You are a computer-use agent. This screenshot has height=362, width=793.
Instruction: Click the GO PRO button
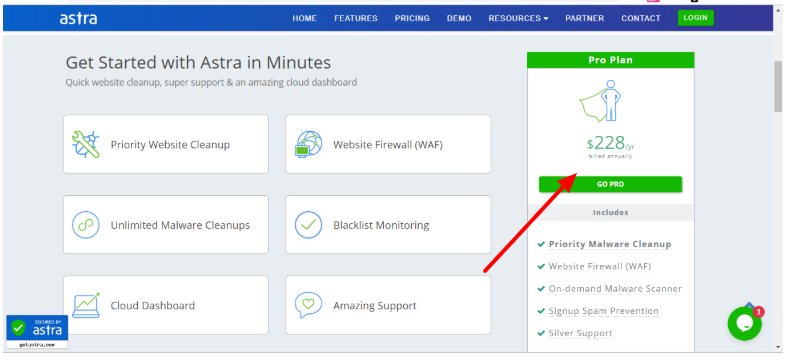(x=610, y=184)
